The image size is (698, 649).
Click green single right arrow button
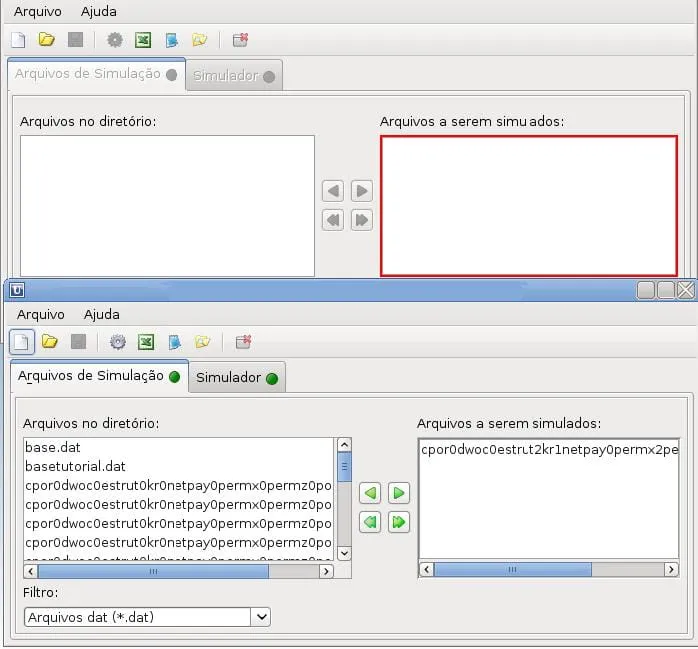(x=399, y=493)
